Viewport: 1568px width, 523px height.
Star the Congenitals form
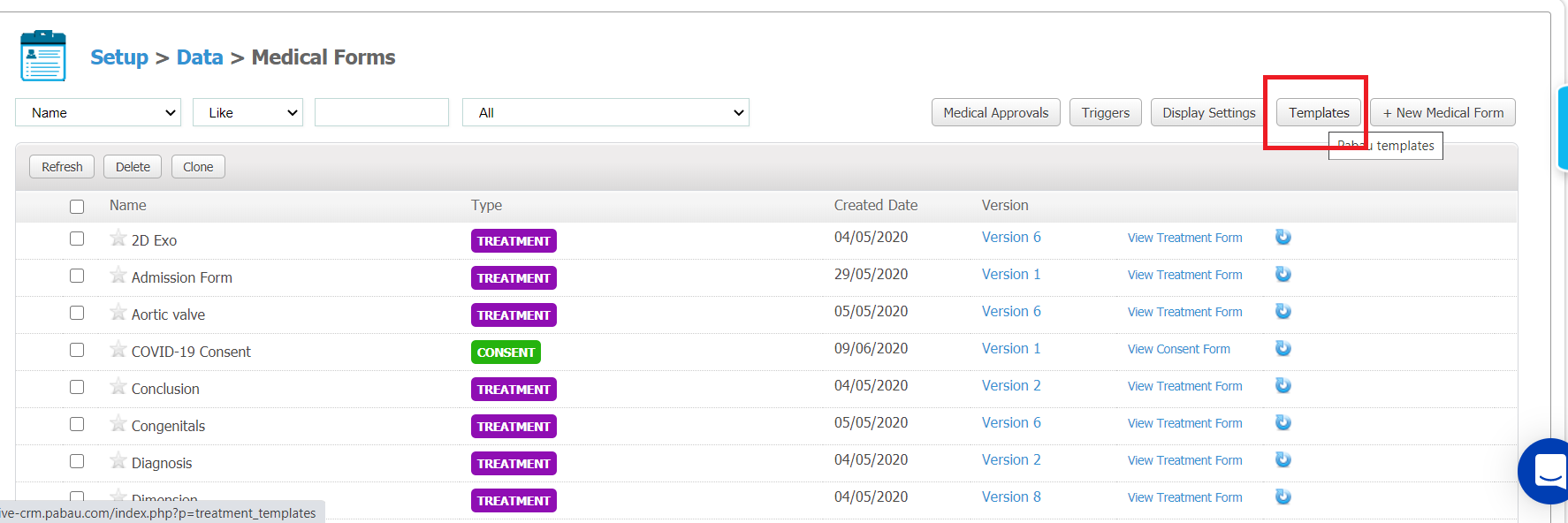(x=118, y=423)
